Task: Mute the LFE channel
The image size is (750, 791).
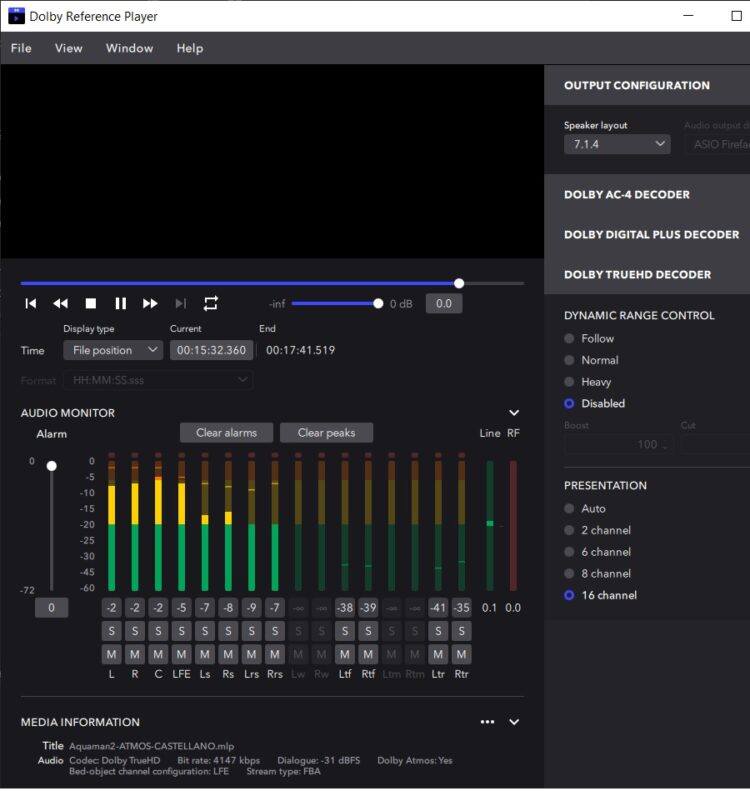Action: click(181, 654)
